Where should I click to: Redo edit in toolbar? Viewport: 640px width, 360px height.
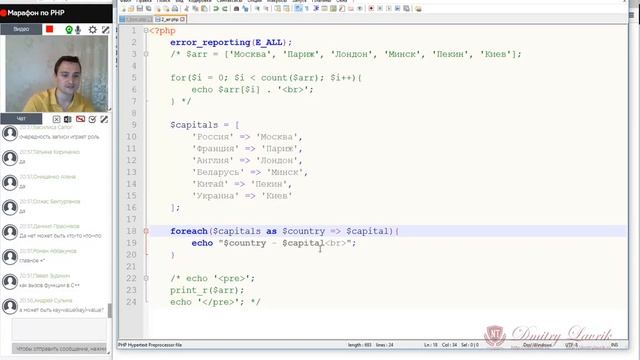225,8
